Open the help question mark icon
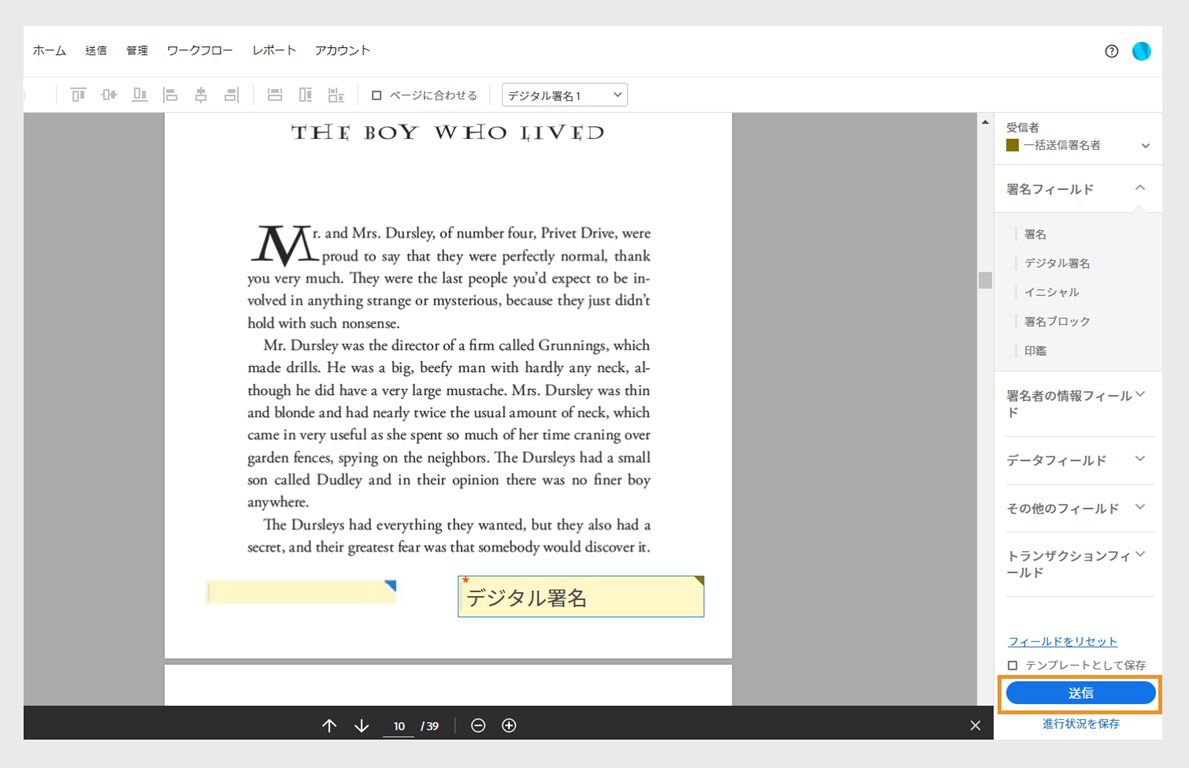The height and width of the screenshot is (768, 1189). point(1111,50)
